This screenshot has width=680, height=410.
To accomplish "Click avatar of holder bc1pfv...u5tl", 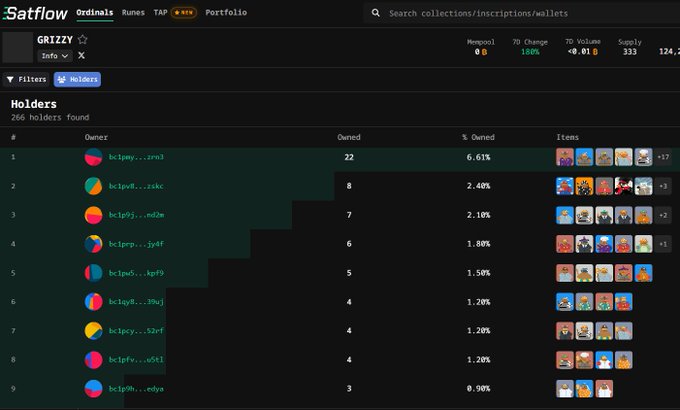I will click(x=93, y=360).
